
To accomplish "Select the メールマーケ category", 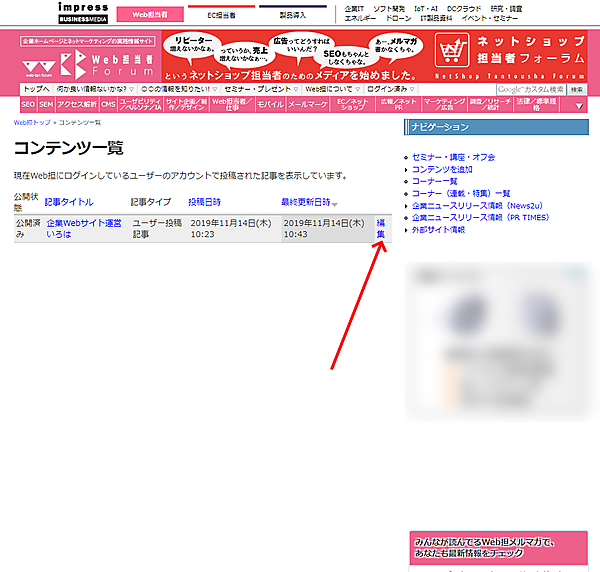I will (x=308, y=104).
